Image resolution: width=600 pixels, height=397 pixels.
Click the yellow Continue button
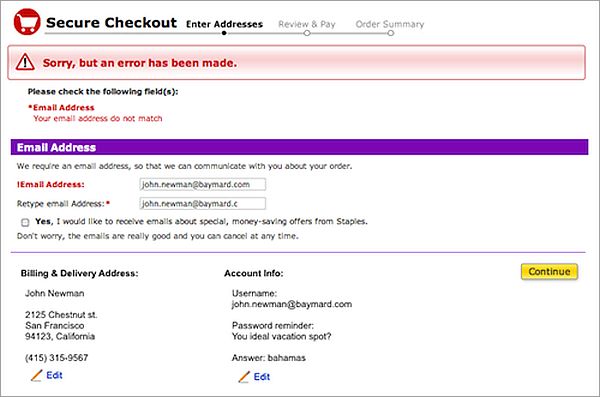click(x=549, y=271)
